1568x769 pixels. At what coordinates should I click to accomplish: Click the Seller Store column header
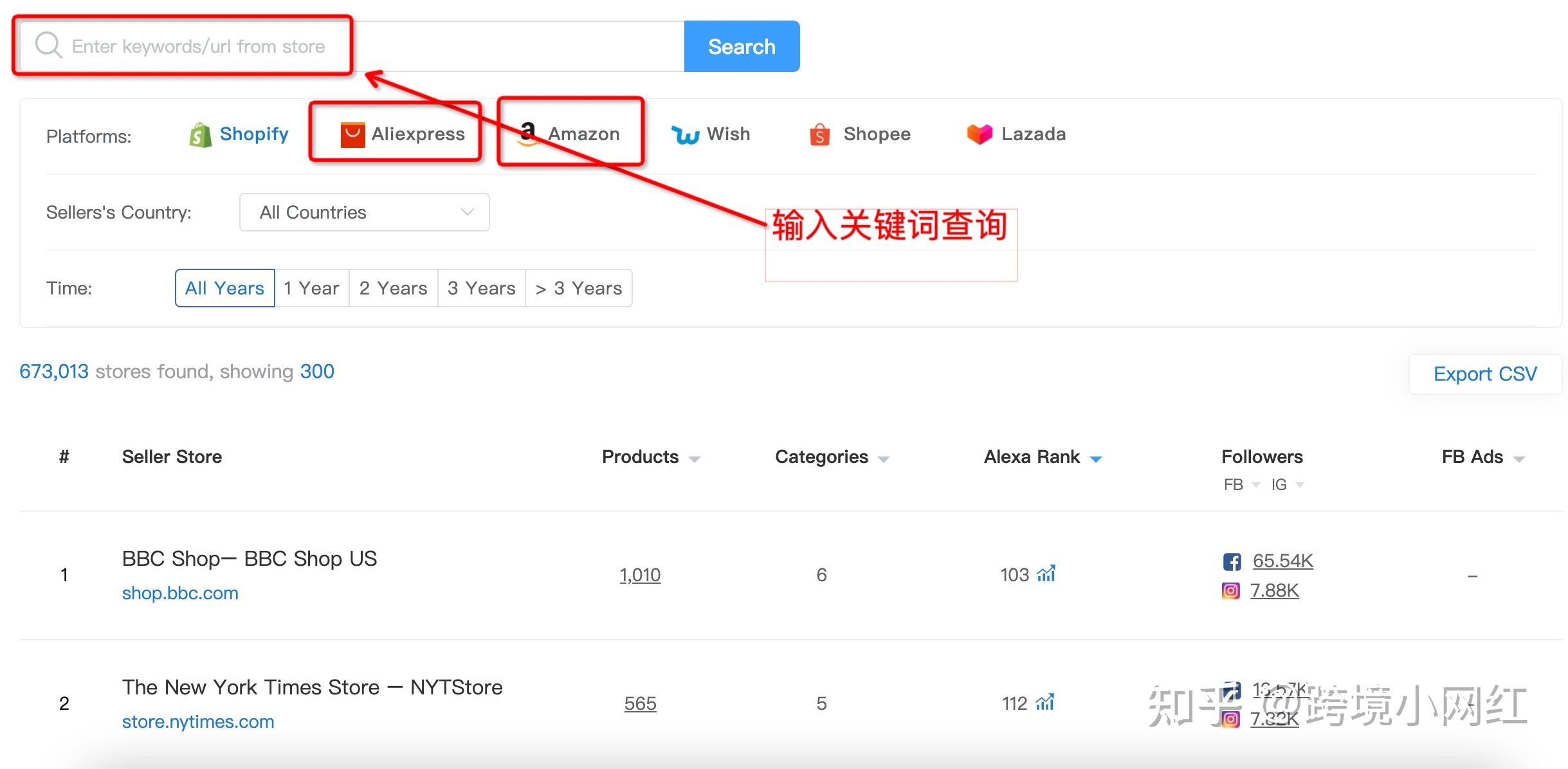click(172, 457)
